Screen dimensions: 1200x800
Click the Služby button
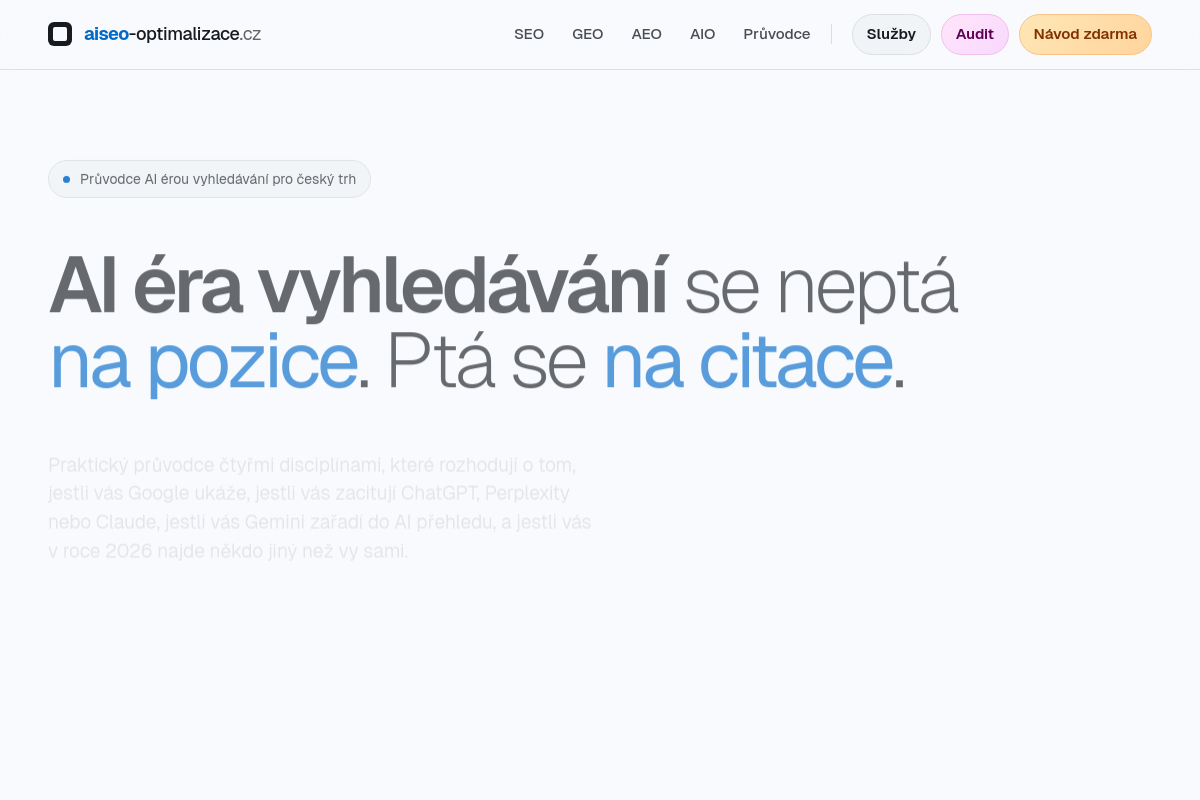coord(891,34)
